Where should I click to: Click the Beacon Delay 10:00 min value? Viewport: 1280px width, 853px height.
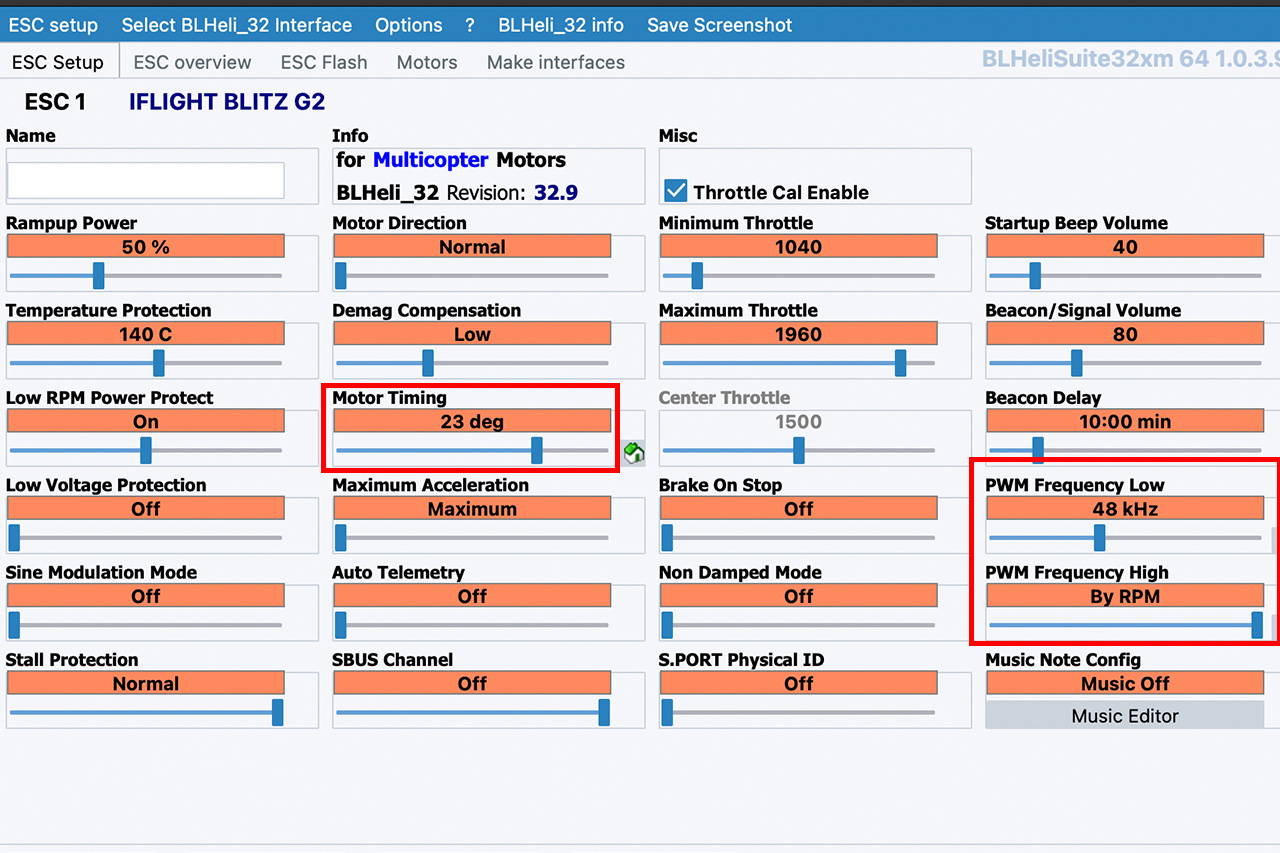pyautogui.click(x=1125, y=421)
